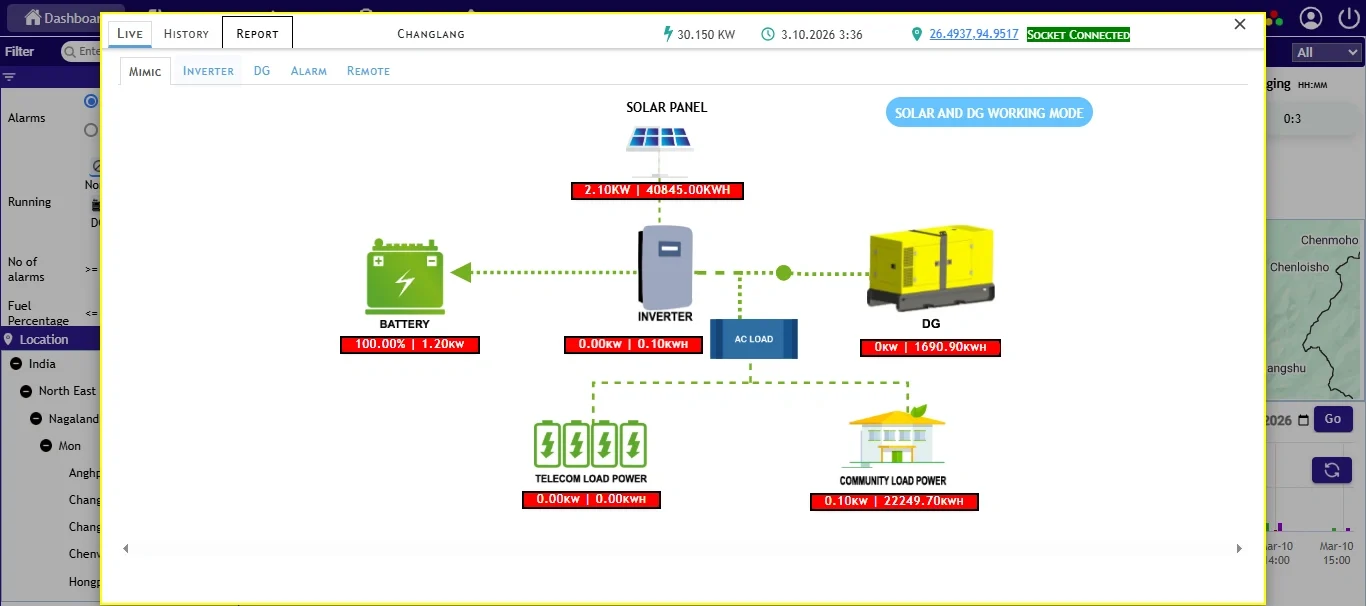1366x606 pixels.
Task: Click the AC LOAD block in the diagram
Action: (753, 339)
